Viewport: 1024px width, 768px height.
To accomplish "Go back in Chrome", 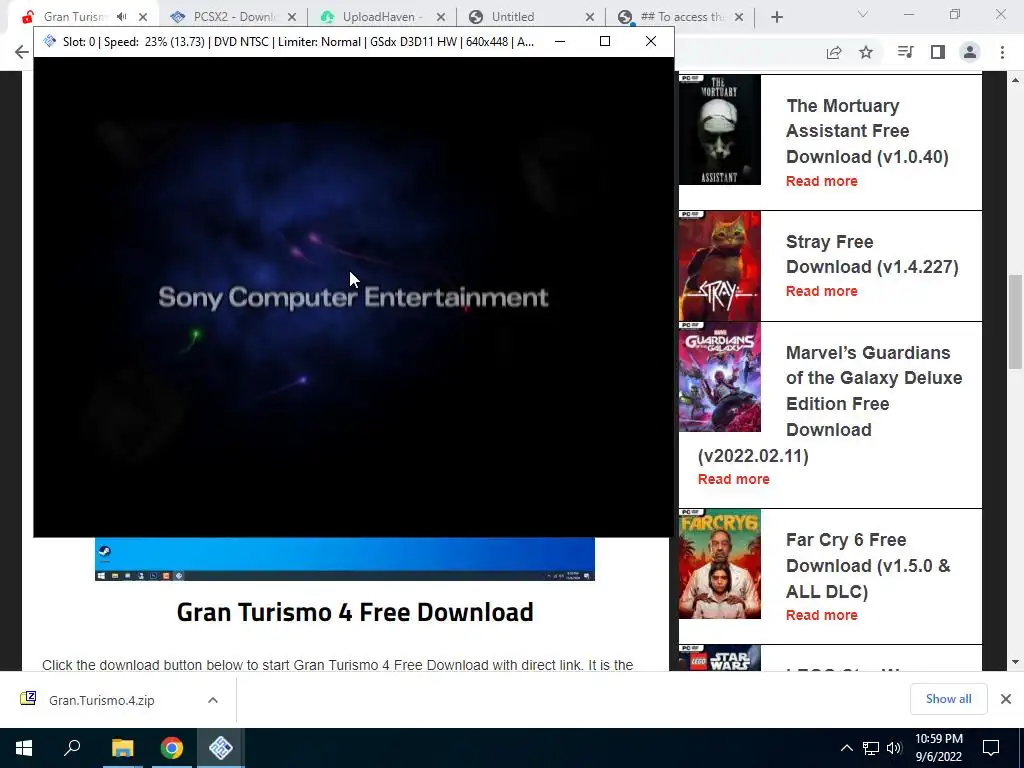I will [x=22, y=52].
